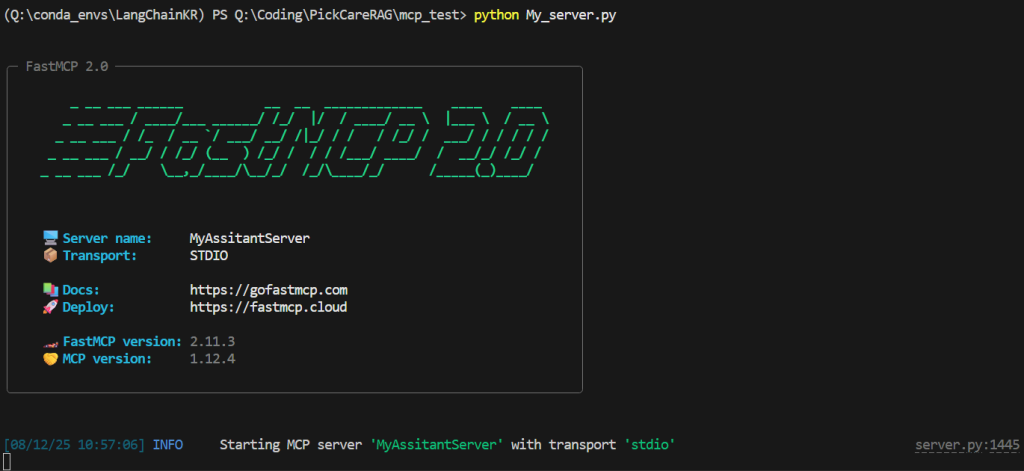The width and height of the screenshot is (1024, 471).
Task: Click the STDIO transport value
Action: (209, 254)
